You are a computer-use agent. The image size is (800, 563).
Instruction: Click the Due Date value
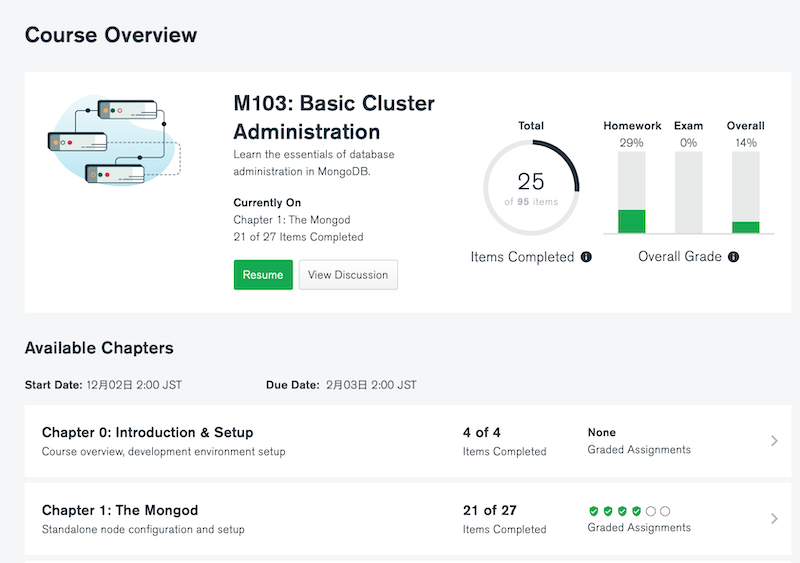coord(371,385)
